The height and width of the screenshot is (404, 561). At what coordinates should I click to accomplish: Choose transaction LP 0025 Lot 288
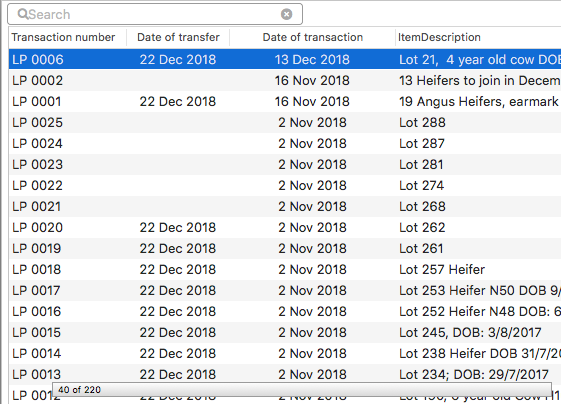[285, 122]
